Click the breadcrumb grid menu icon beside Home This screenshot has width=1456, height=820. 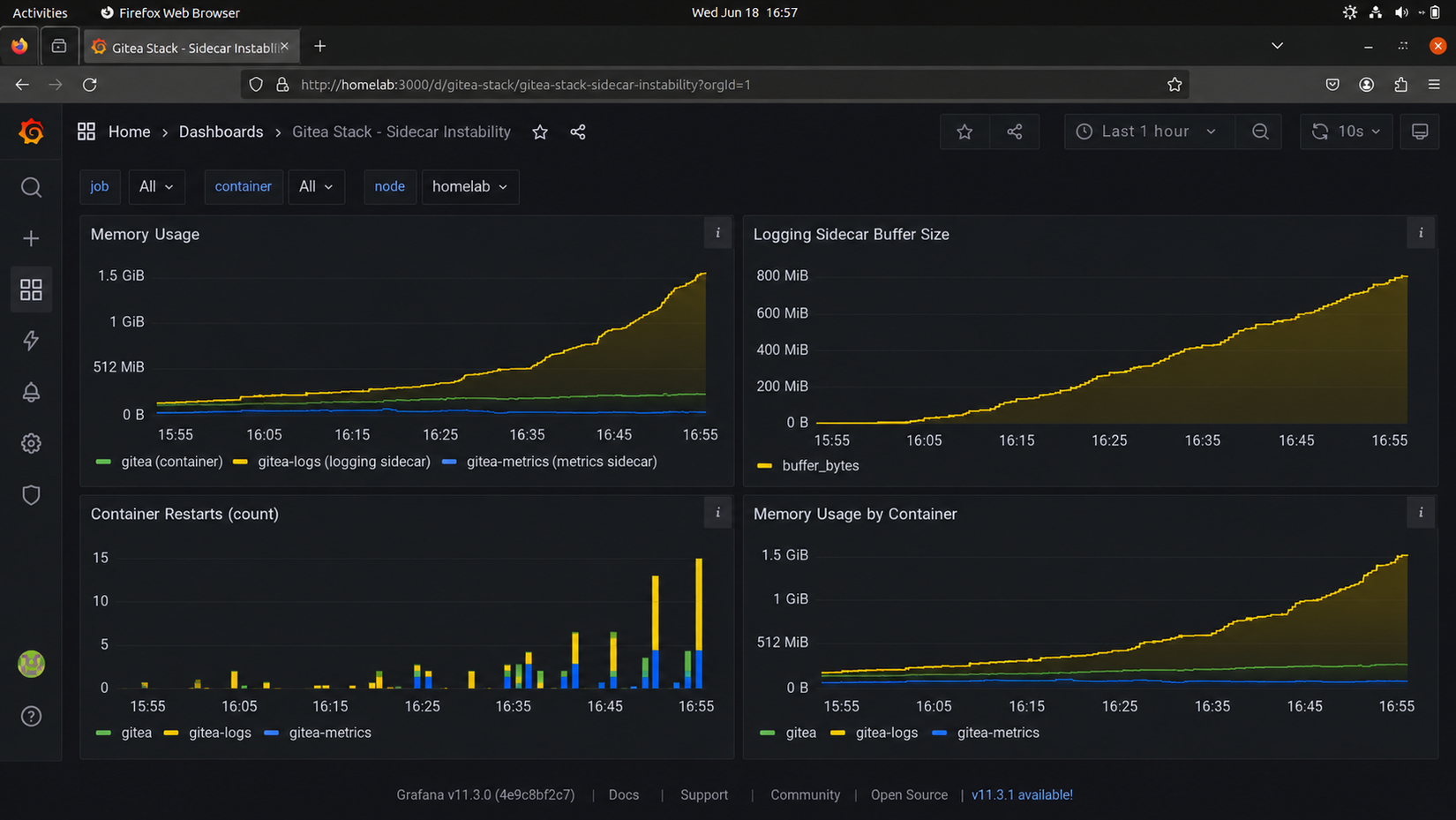coord(86,132)
